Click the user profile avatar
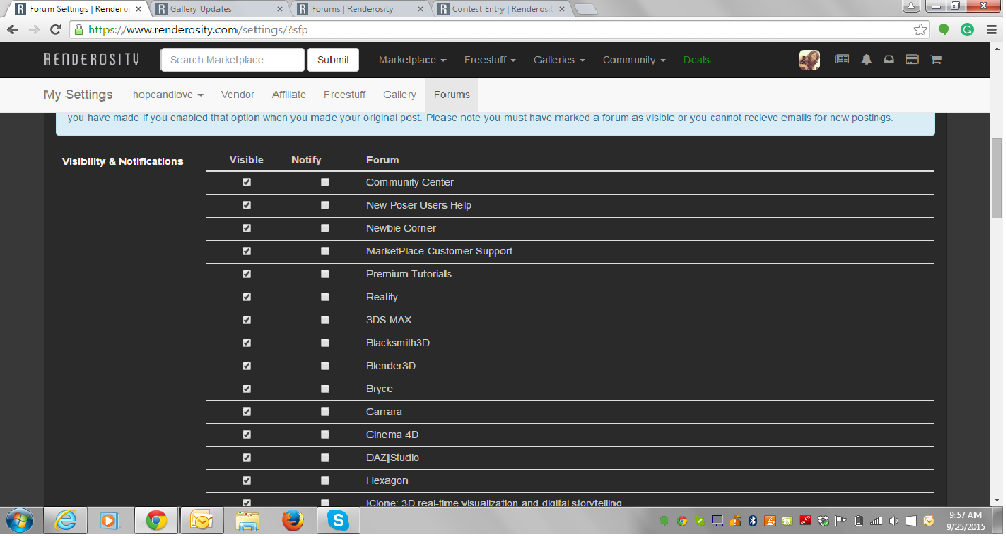1006x536 pixels. point(809,60)
